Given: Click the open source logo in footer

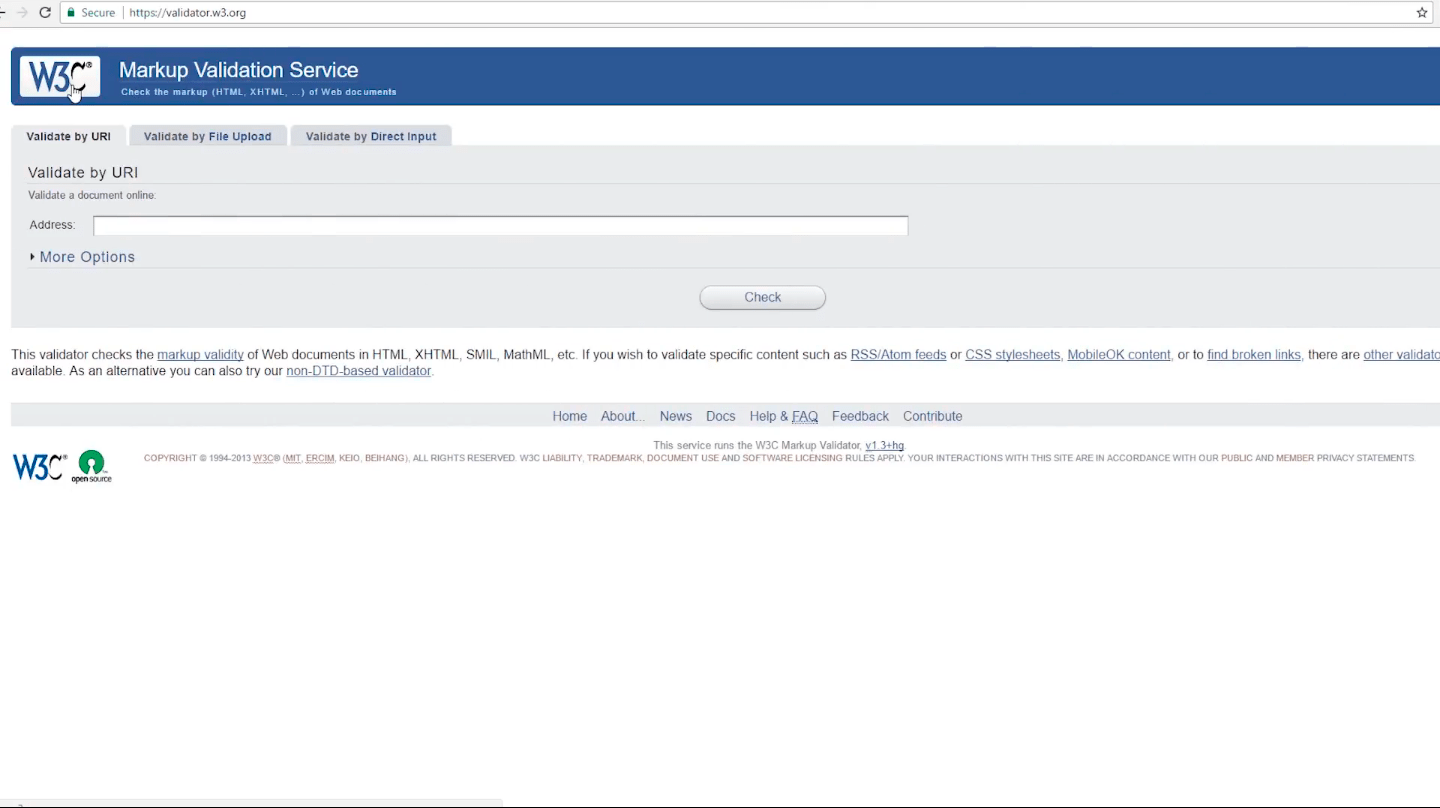Looking at the screenshot, I should (x=91, y=467).
